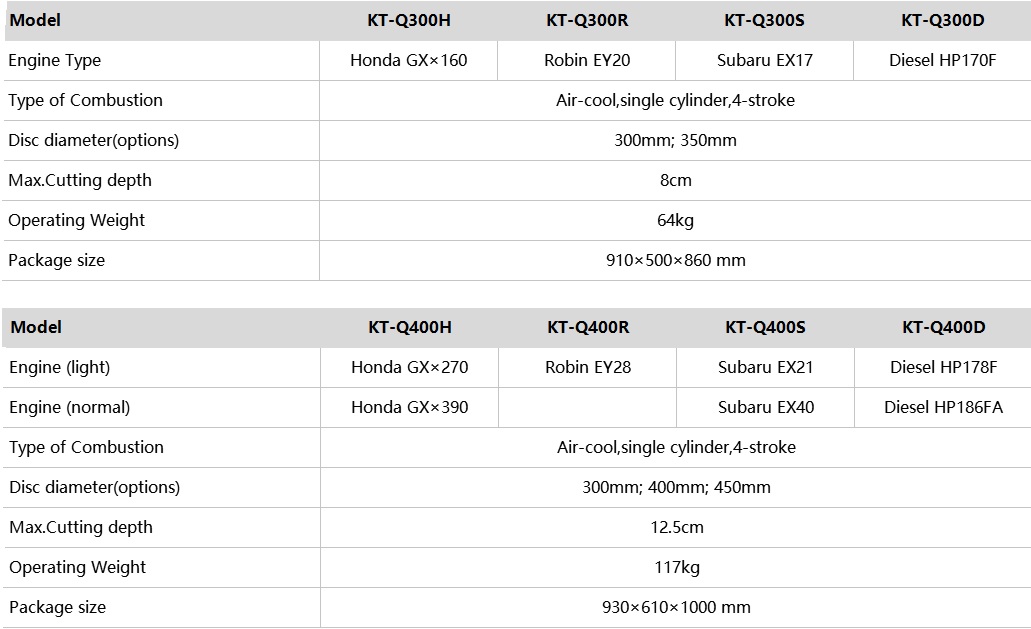The width and height of the screenshot is (1031, 629).
Task: Click the KT-Q300H model header
Action: click(408, 20)
